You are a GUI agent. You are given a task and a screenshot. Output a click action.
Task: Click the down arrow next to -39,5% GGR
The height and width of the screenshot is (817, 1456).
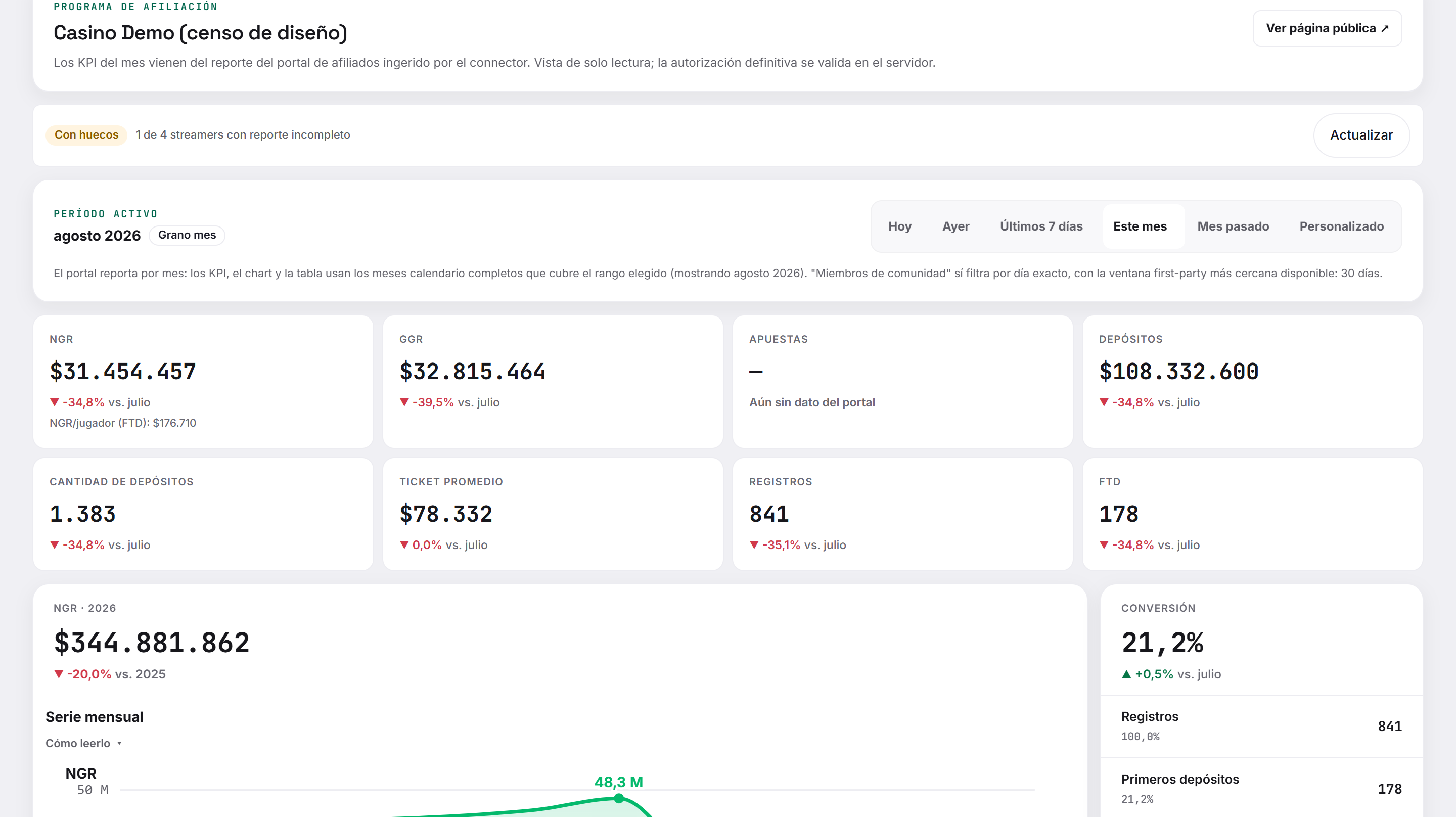404,402
